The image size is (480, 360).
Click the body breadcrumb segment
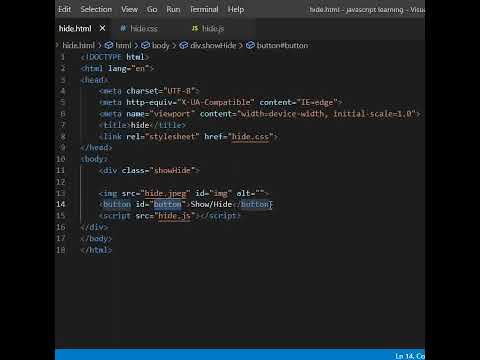161,45
